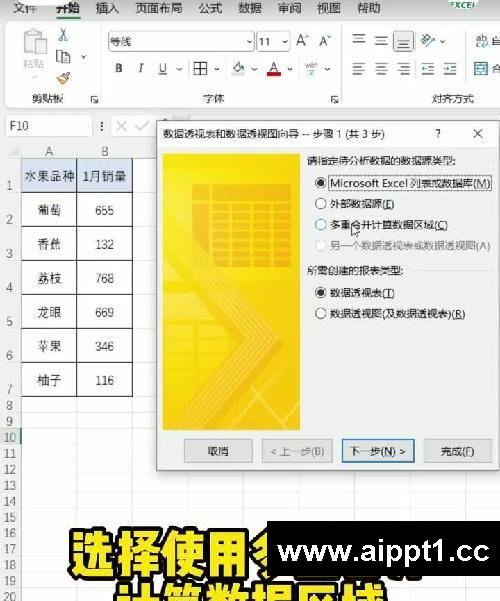This screenshot has height=601, width=500.
Task: Click the wrap text icon
Action: [482, 41]
